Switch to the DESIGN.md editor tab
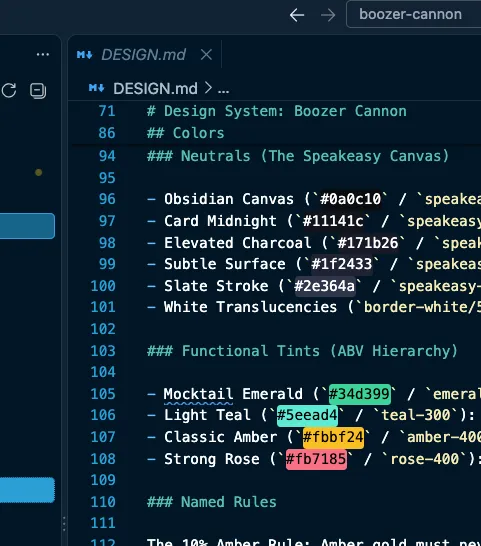This screenshot has width=481, height=546. (x=143, y=55)
